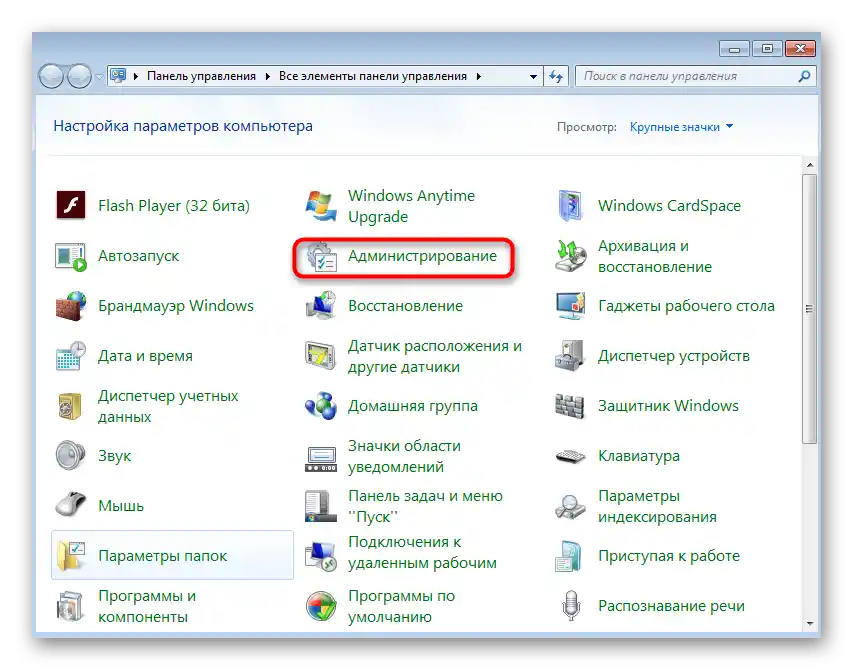Click the Back navigation button
853x670 pixels.
(x=52, y=76)
